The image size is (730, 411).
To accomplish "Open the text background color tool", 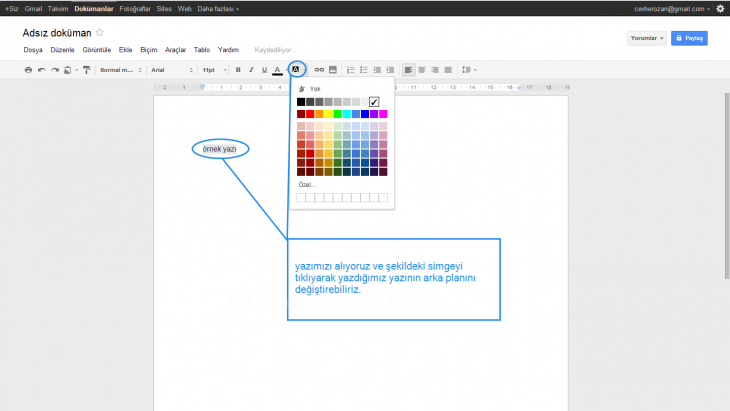I will [296, 70].
